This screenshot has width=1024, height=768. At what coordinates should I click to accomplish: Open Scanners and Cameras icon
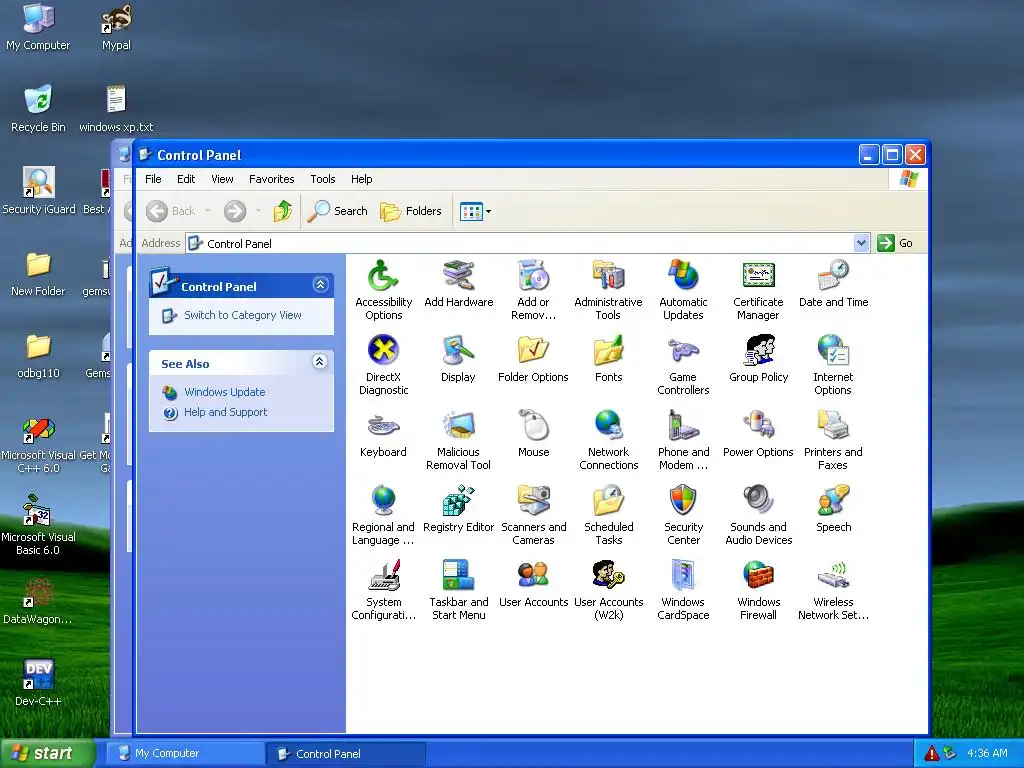pyautogui.click(x=534, y=501)
